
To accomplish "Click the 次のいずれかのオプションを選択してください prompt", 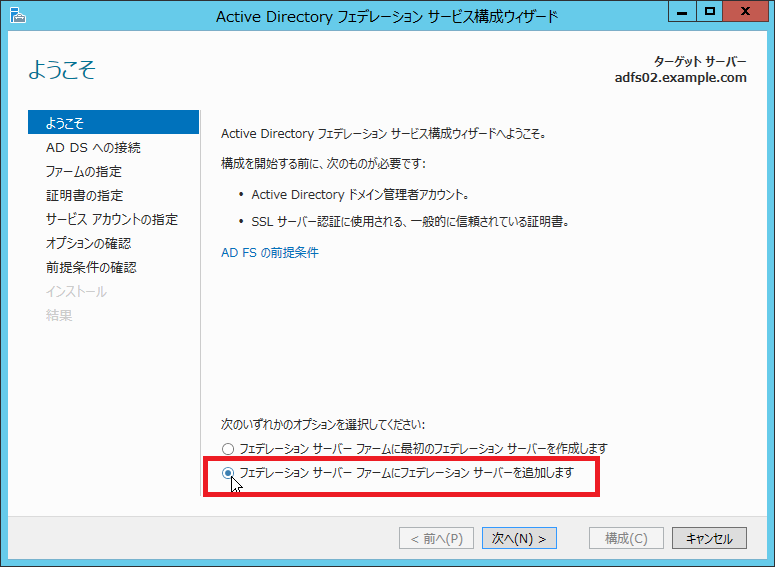I will pyautogui.click(x=323, y=425).
